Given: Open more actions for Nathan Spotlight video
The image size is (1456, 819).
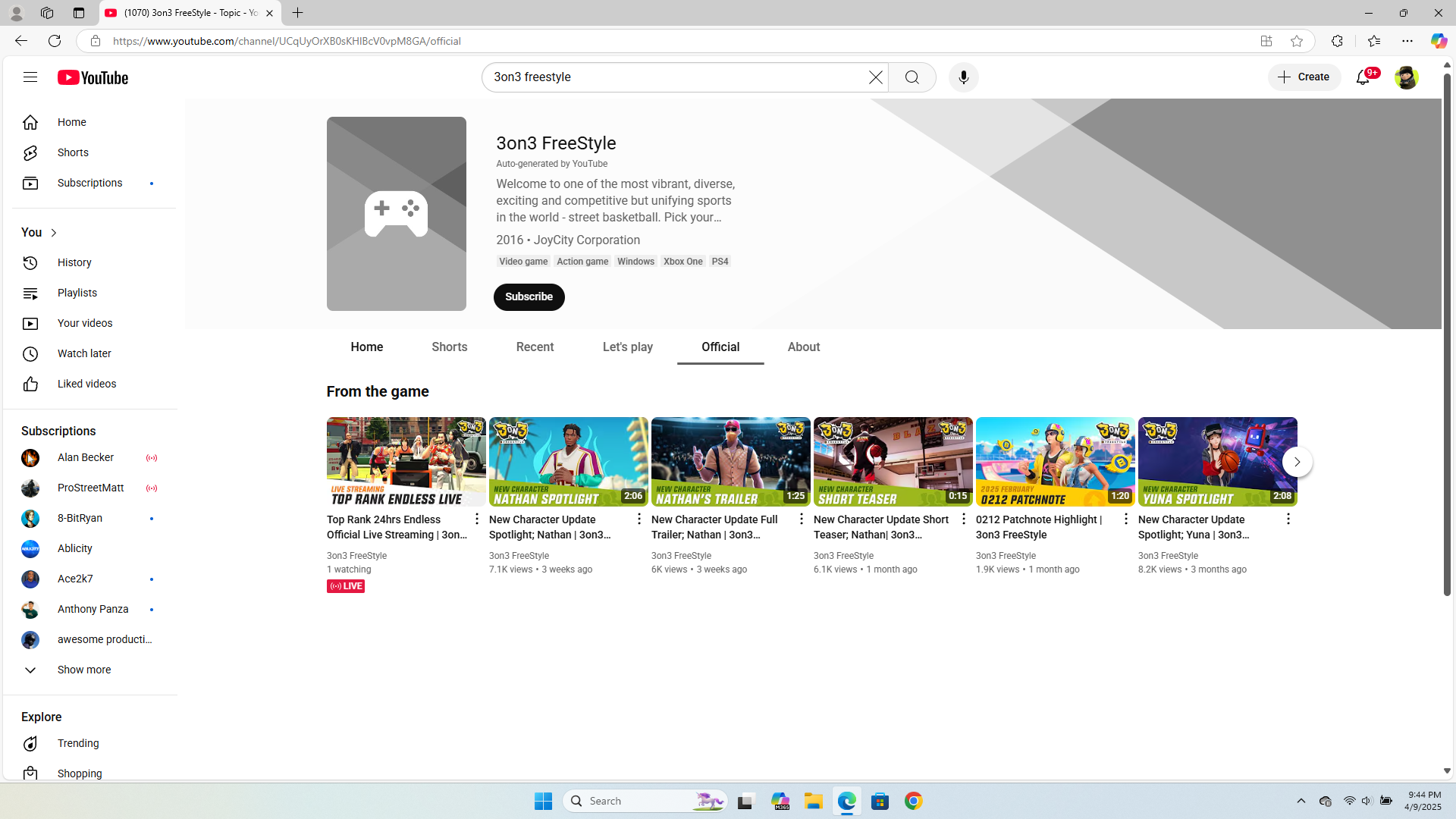Looking at the screenshot, I should pyautogui.click(x=639, y=519).
